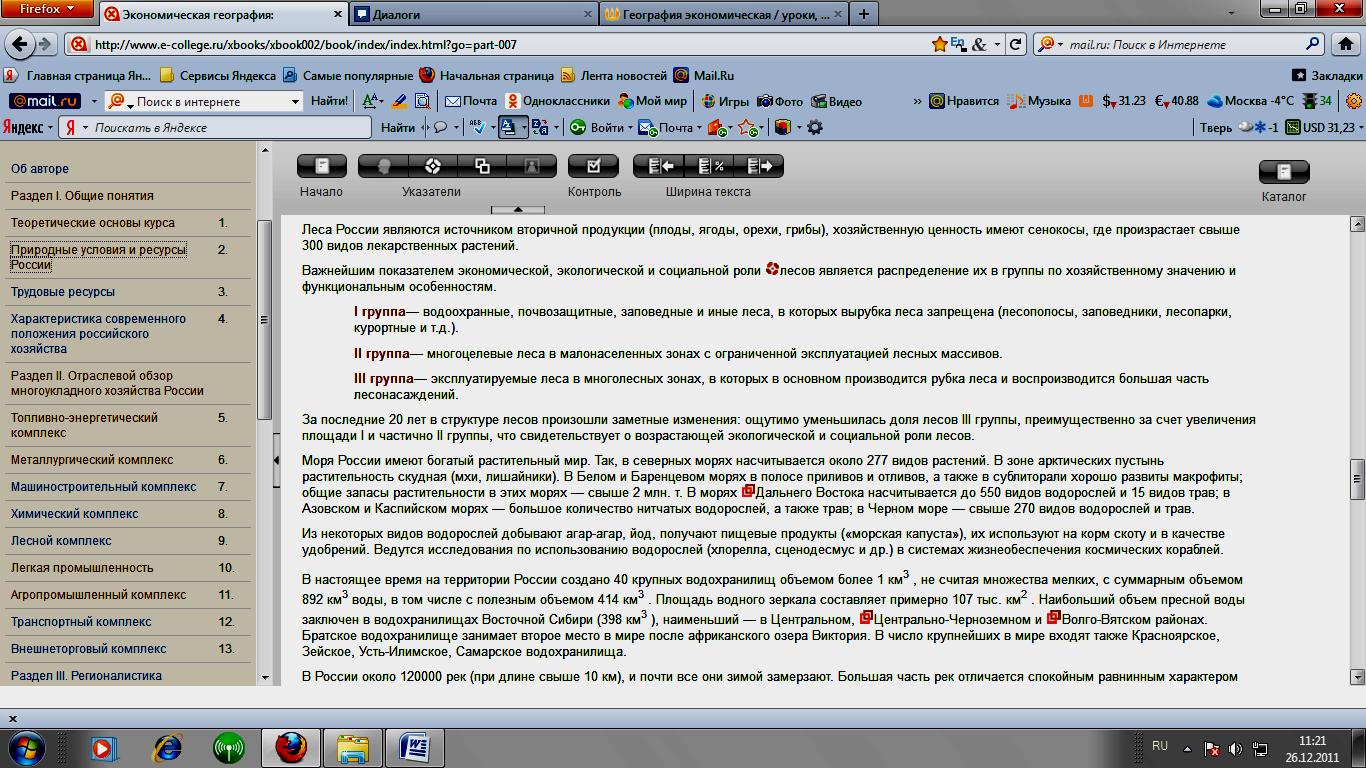Widen the text with right-arrow icon

pos(759,166)
